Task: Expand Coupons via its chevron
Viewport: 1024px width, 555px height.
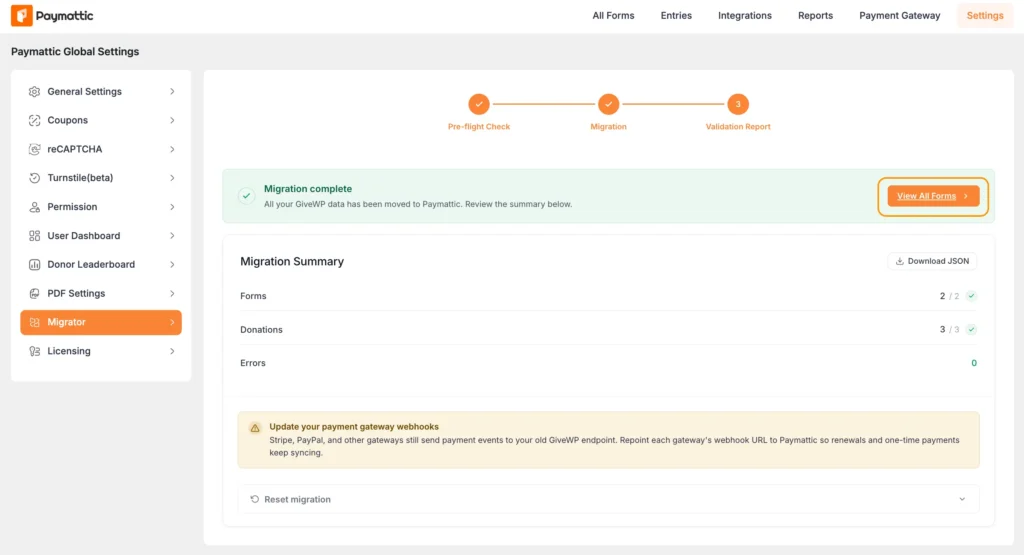Action: click(x=172, y=121)
